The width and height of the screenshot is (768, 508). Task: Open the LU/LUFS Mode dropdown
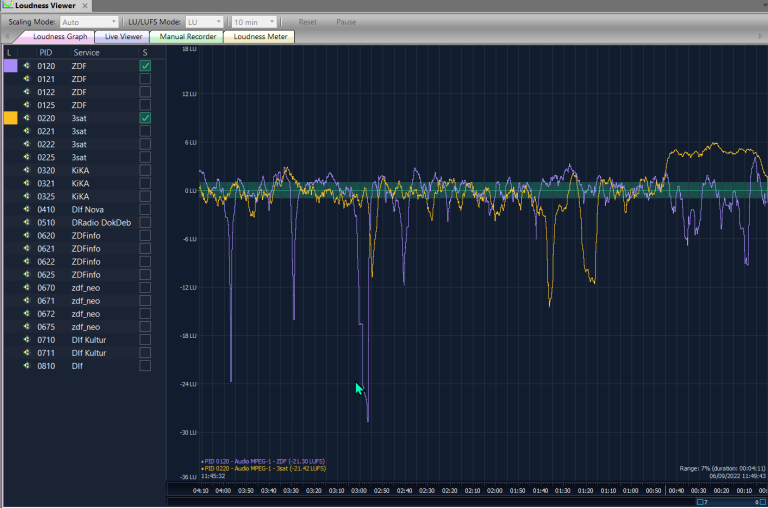click(x=204, y=22)
